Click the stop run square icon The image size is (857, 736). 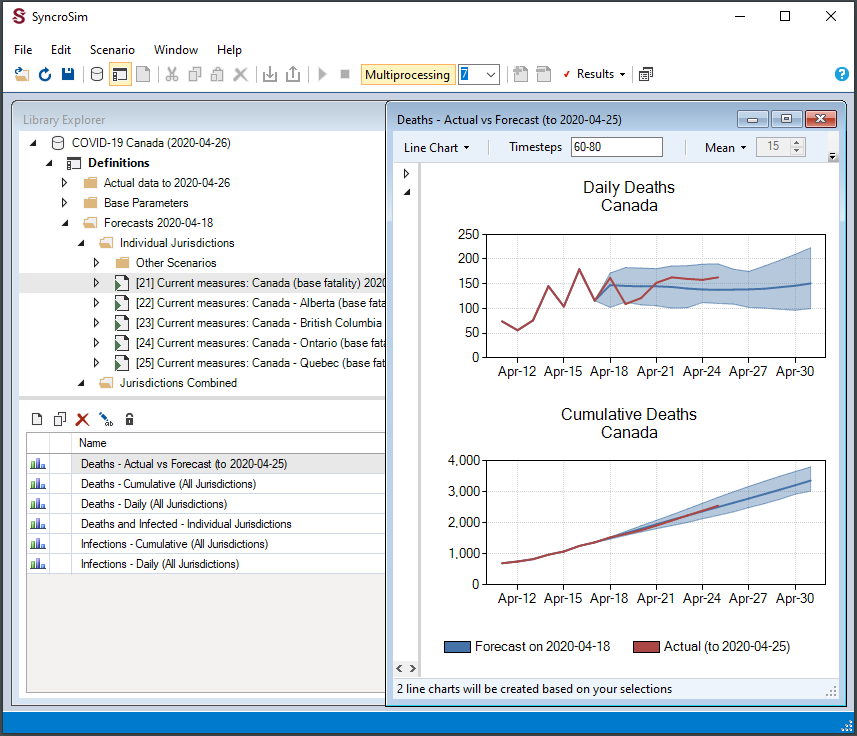(x=345, y=74)
